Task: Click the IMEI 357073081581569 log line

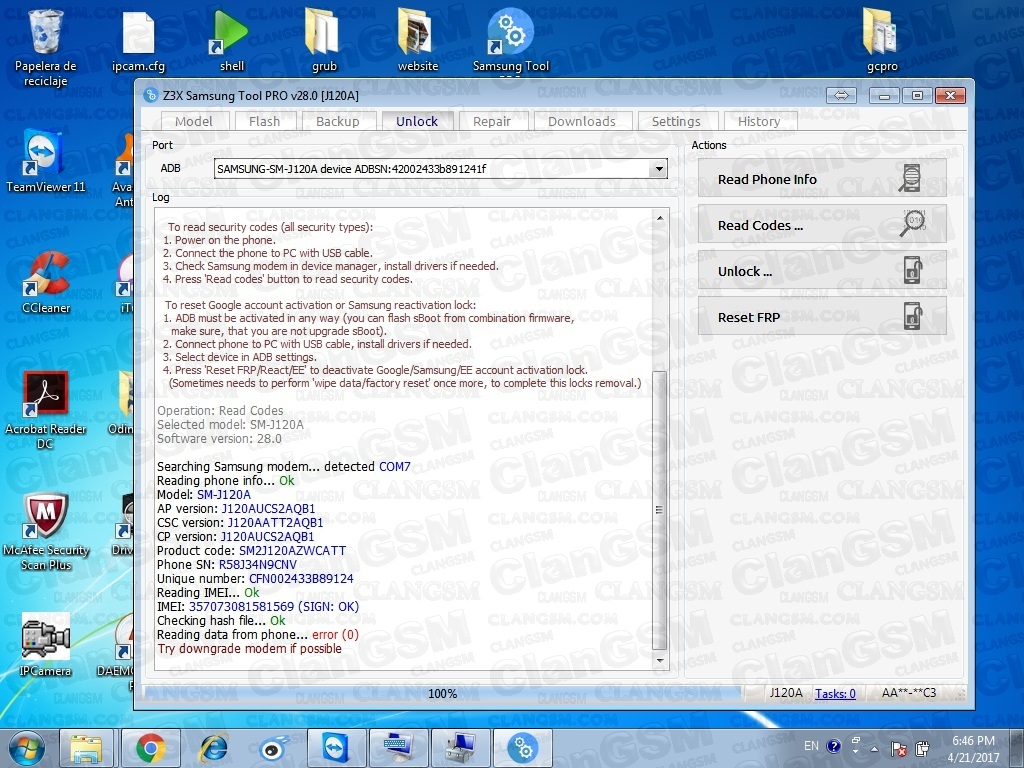Action: click(258, 607)
